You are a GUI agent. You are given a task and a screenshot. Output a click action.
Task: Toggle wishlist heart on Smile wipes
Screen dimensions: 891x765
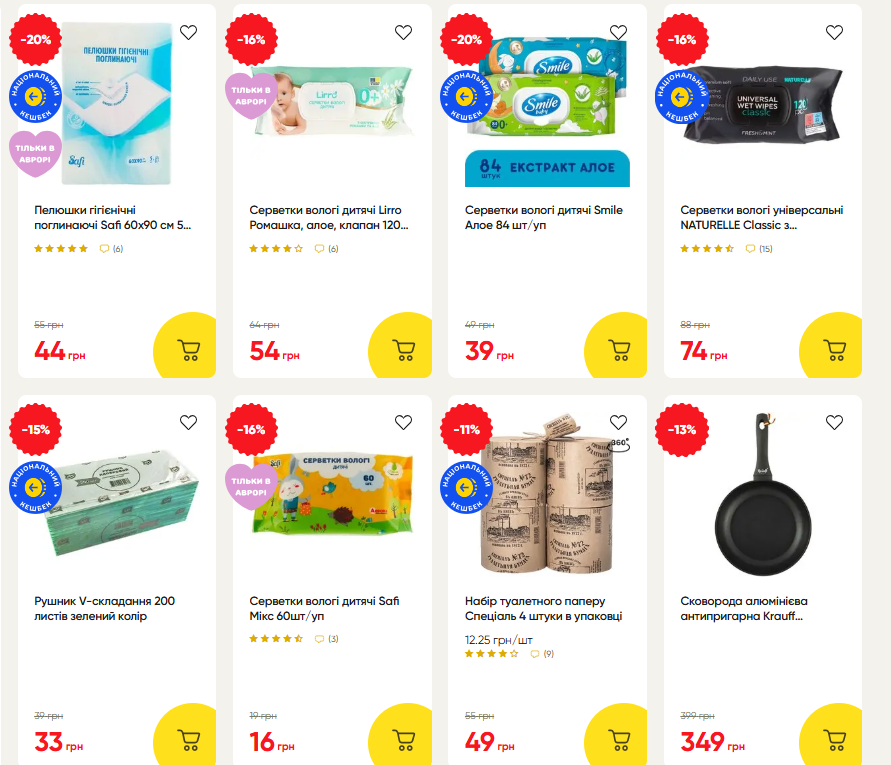(618, 32)
